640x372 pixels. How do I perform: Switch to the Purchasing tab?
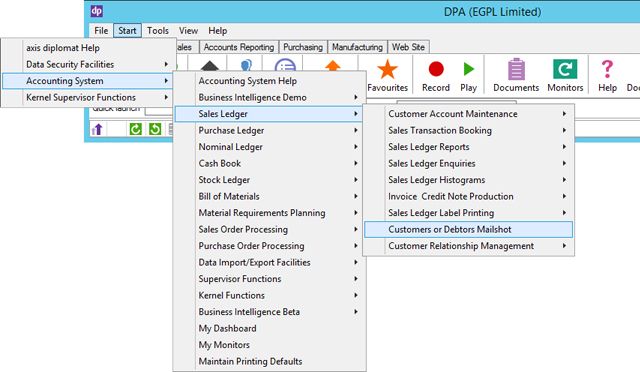click(303, 47)
